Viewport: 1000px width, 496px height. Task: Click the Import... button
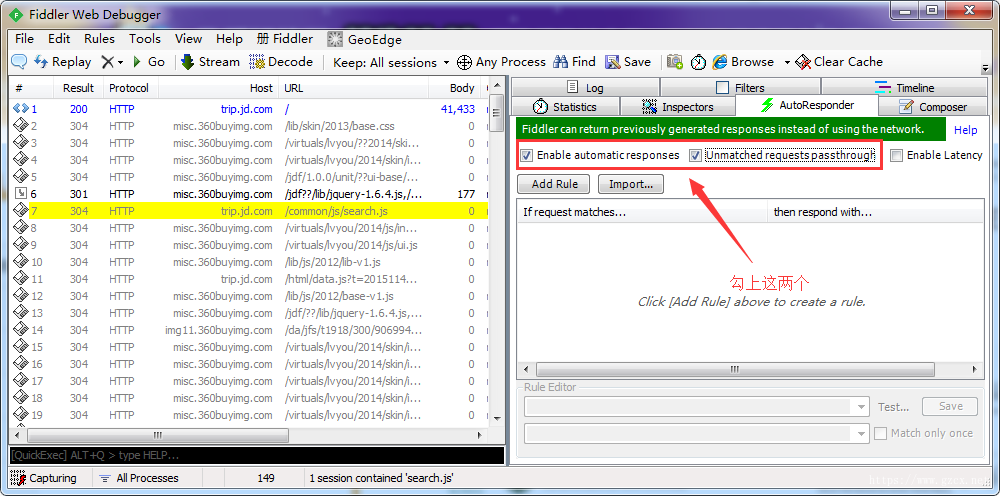(x=631, y=184)
